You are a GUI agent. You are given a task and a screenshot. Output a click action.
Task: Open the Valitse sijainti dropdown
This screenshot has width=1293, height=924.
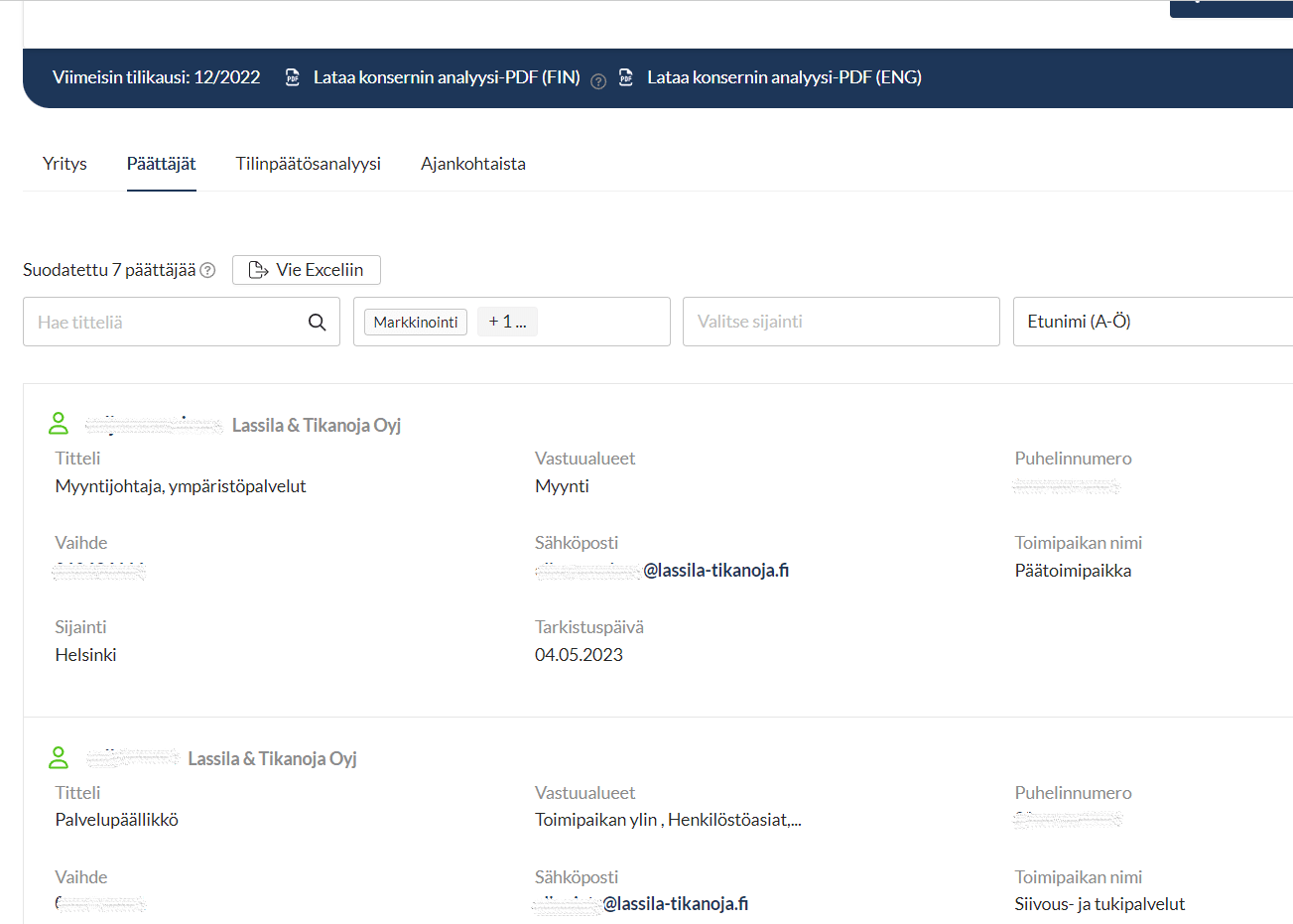click(x=841, y=322)
